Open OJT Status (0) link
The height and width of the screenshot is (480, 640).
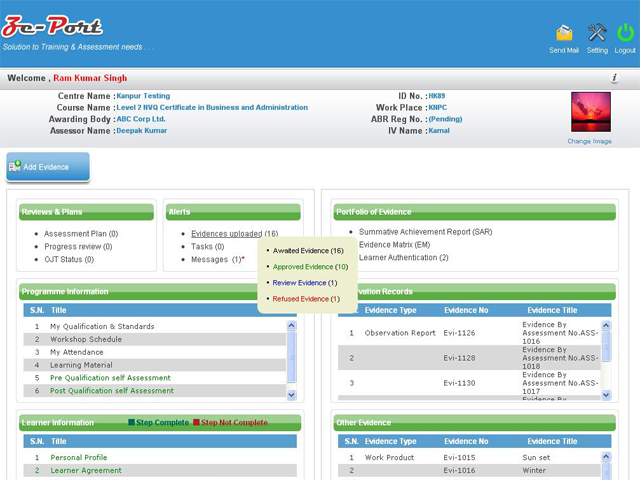69,260
